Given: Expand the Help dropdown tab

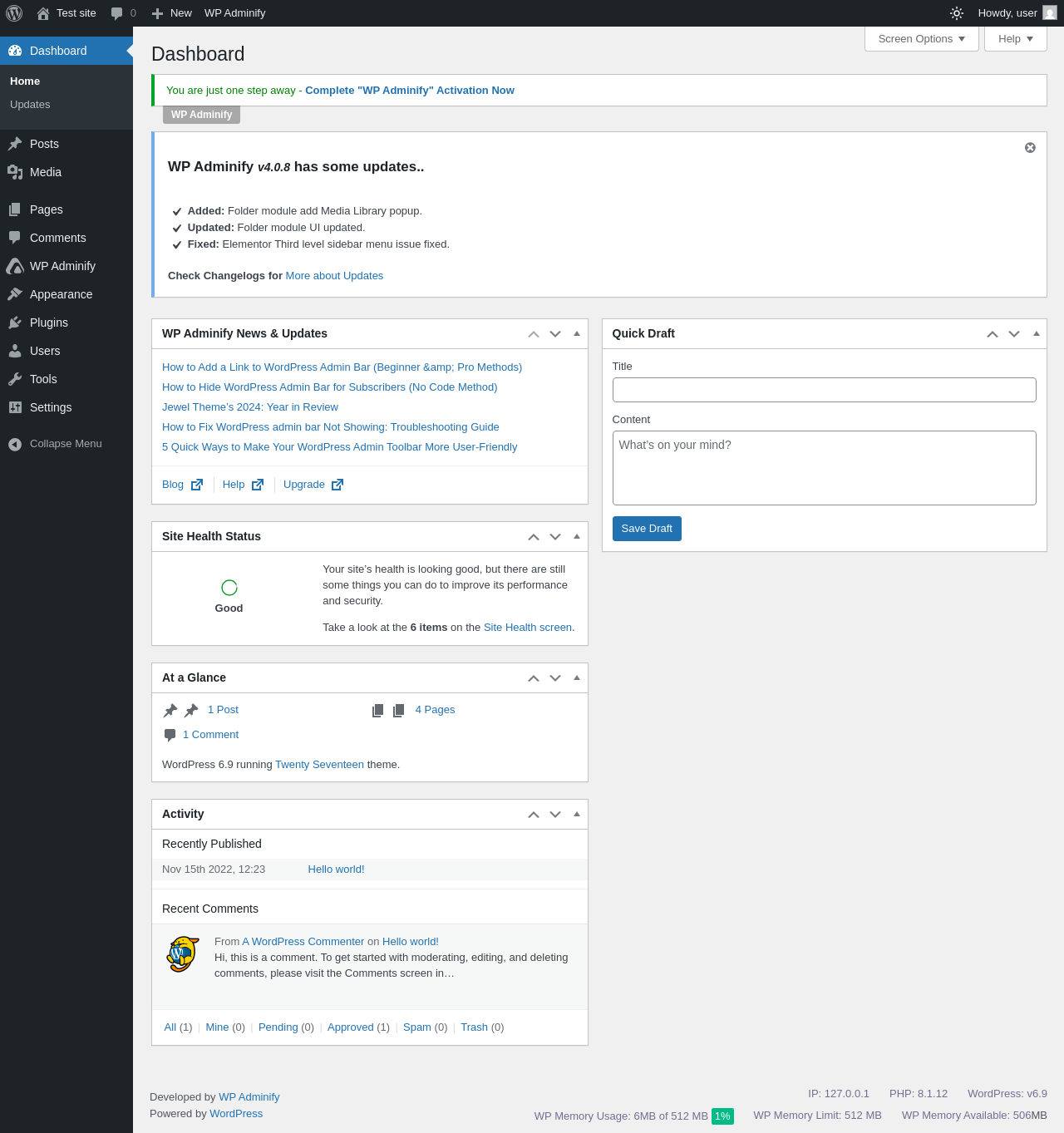Looking at the screenshot, I should pos(1015,39).
